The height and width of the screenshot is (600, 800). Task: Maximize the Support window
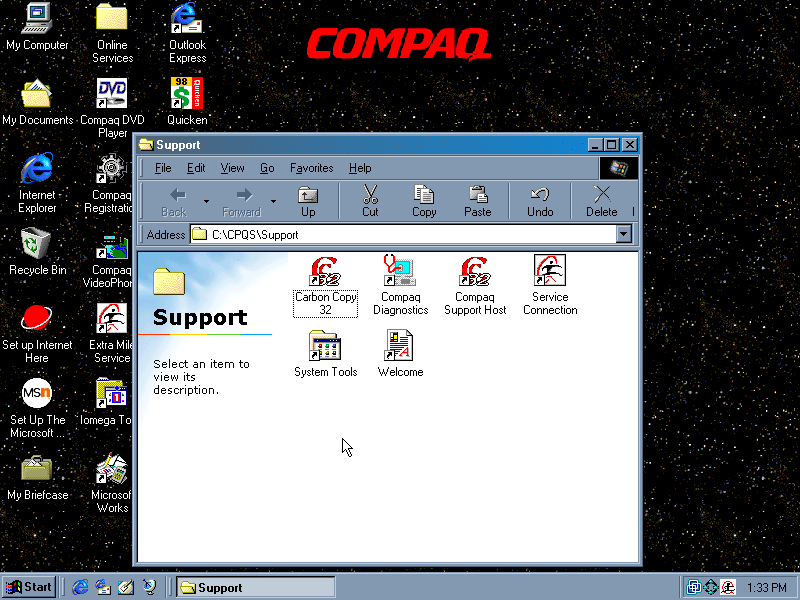(x=611, y=145)
